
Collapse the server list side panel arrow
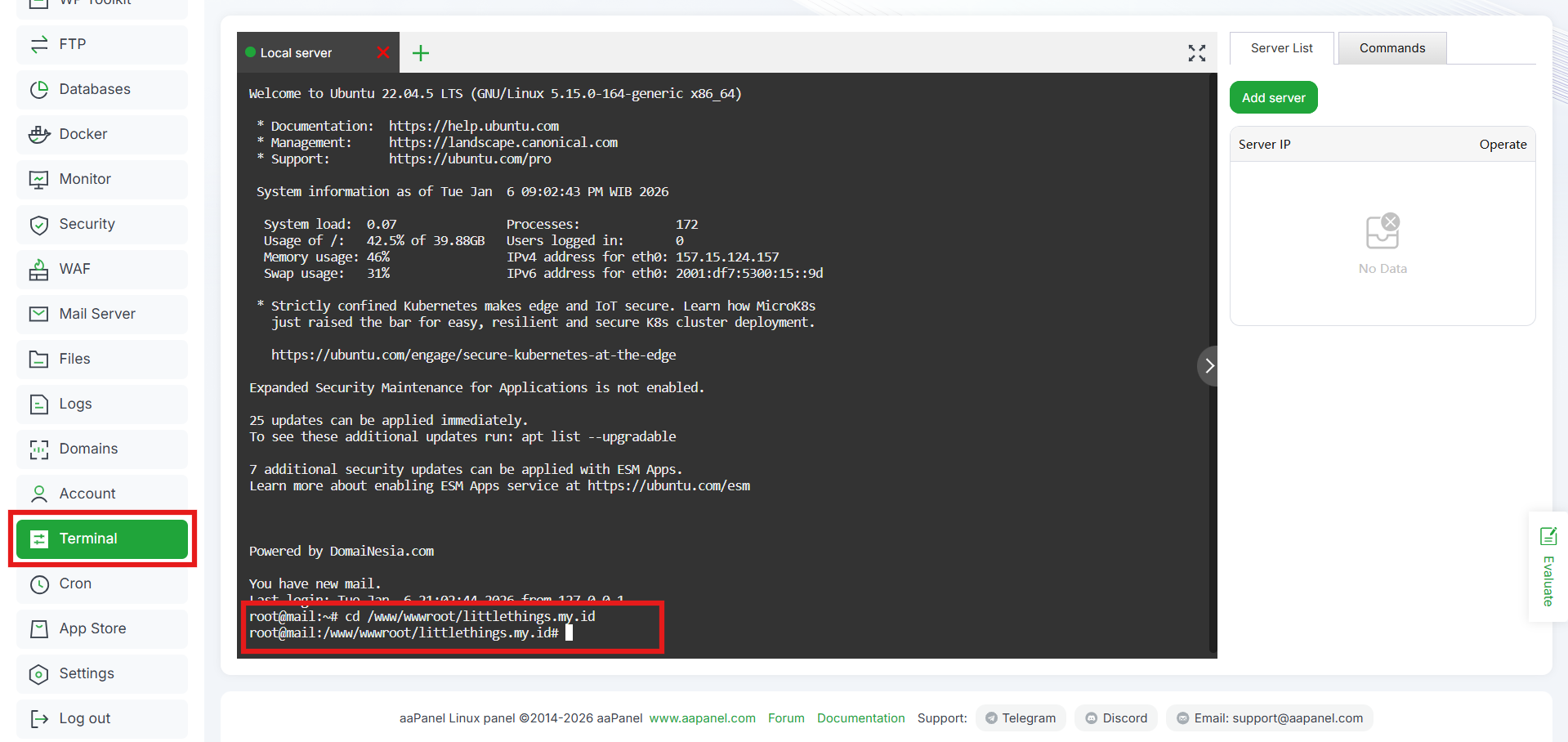pos(1208,366)
